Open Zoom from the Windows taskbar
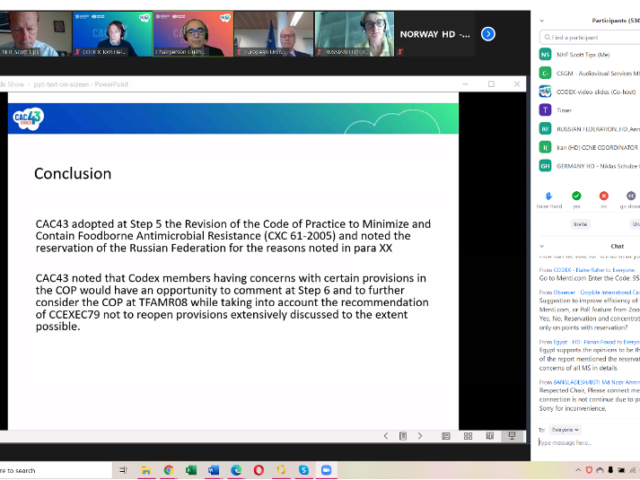The image size is (640, 480). [x=326, y=470]
